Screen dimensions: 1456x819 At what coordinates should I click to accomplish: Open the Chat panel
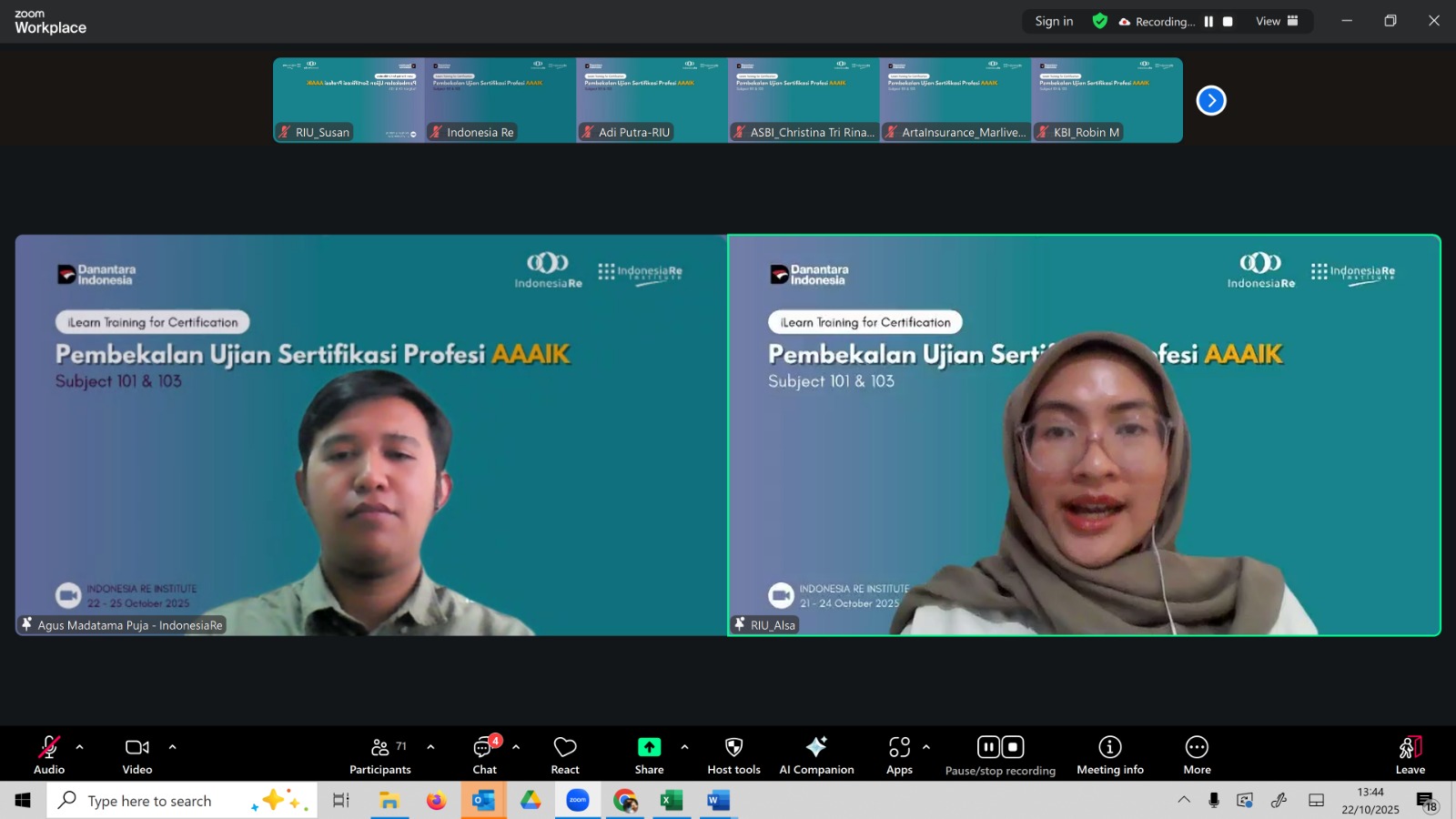tap(484, 755)
